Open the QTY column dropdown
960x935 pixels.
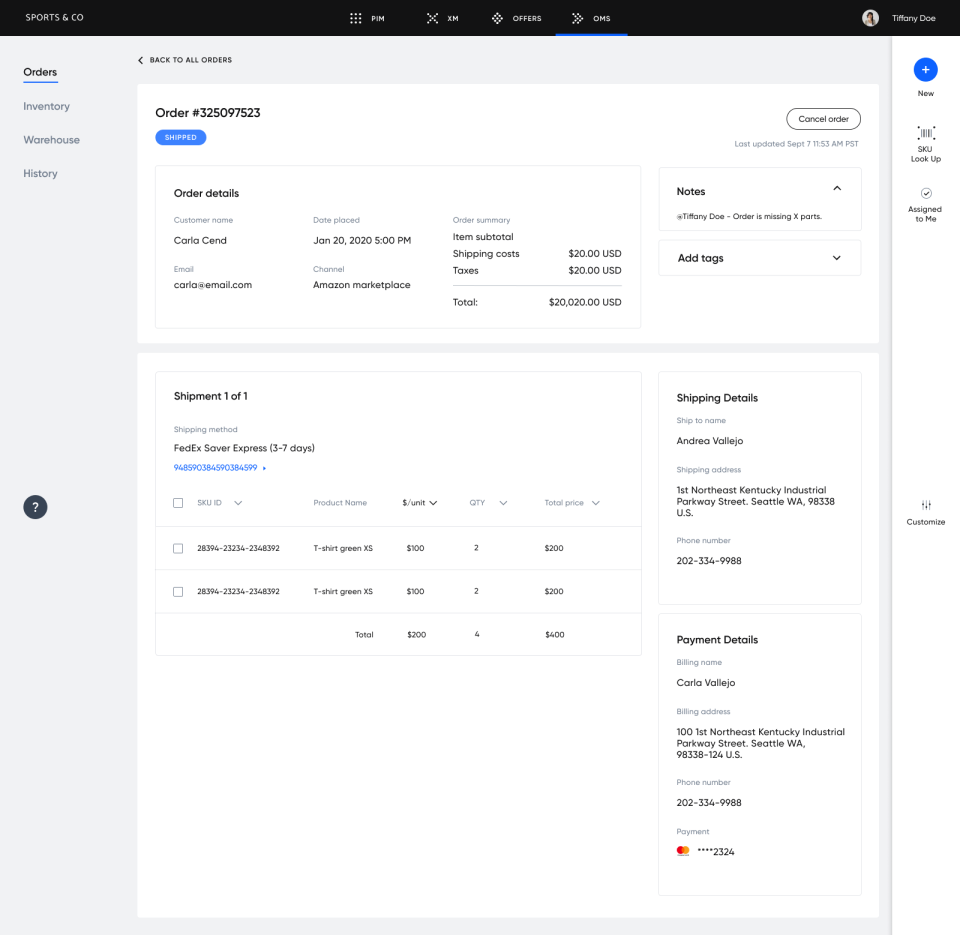503,503
